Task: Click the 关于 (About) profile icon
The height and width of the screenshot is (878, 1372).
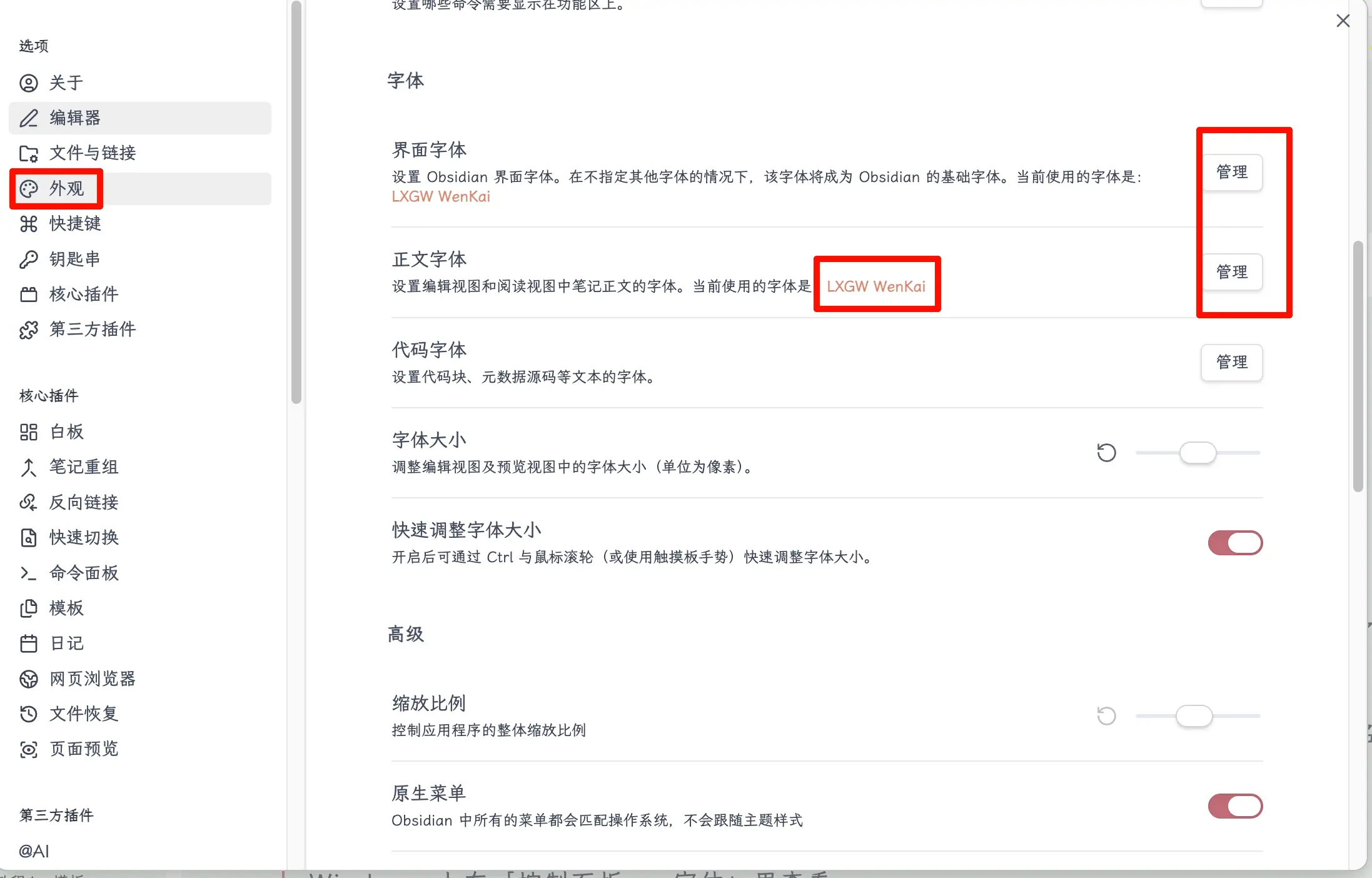Action: tap(29, 83)
